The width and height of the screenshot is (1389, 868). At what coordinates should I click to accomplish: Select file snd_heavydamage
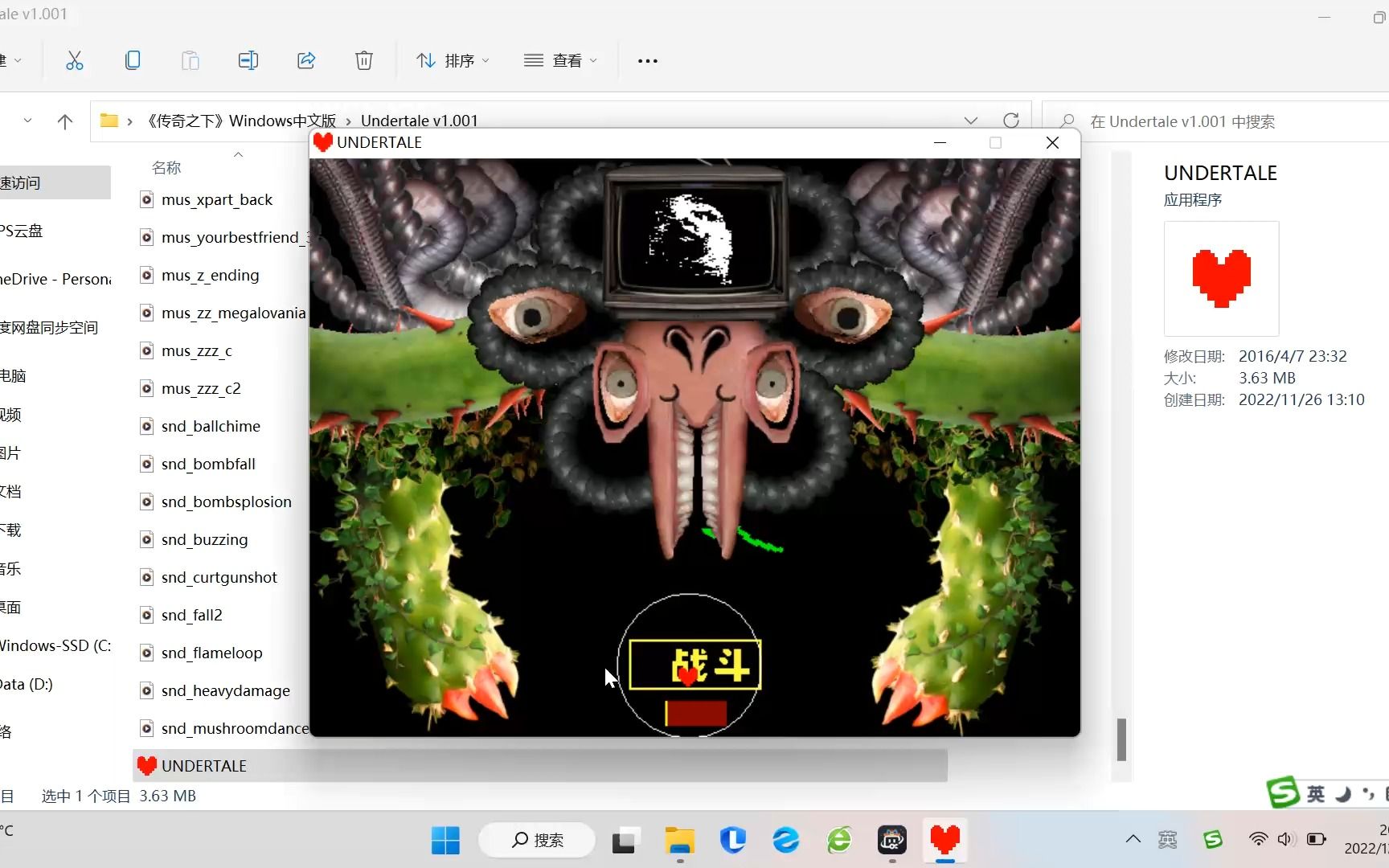coord(226,690)
